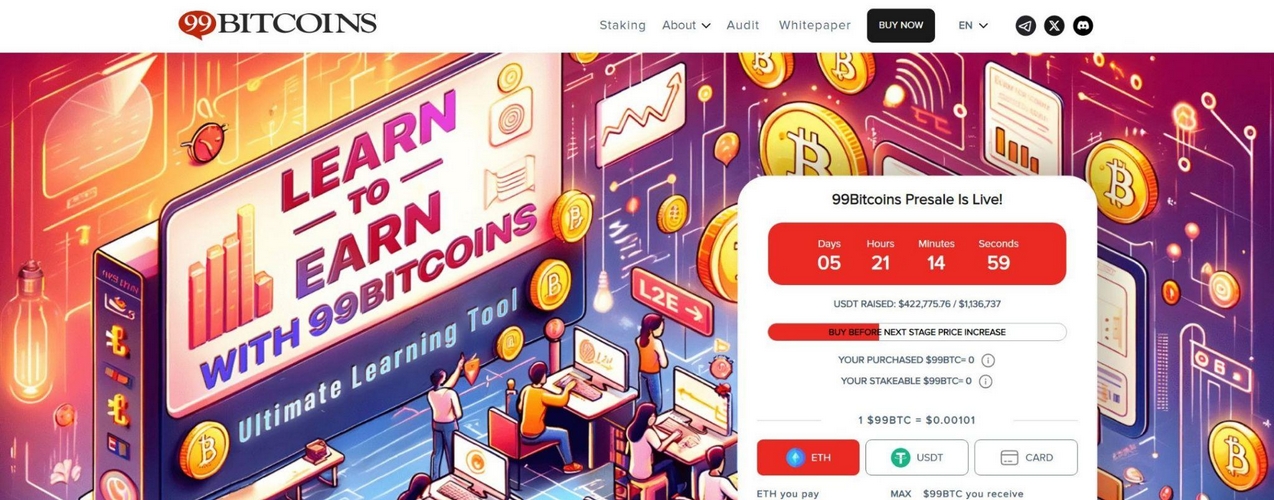
Task: Open the Telegram icon link
Action: [1025, 26]
